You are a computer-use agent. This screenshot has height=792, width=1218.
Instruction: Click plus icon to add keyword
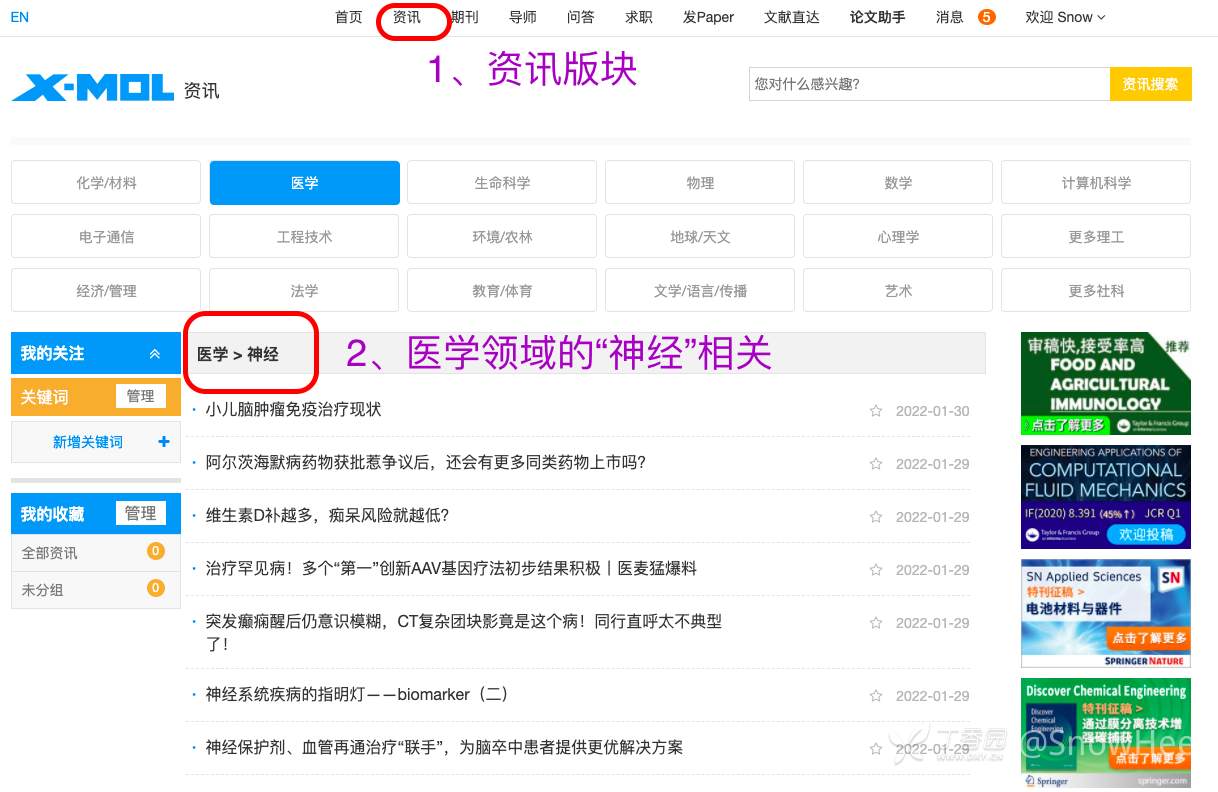coord(164,442)
